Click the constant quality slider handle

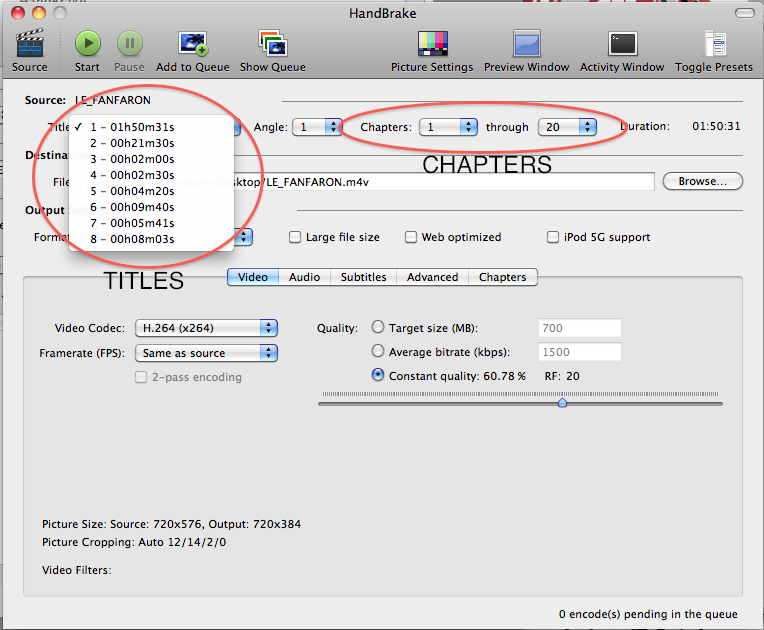[562, 403]
